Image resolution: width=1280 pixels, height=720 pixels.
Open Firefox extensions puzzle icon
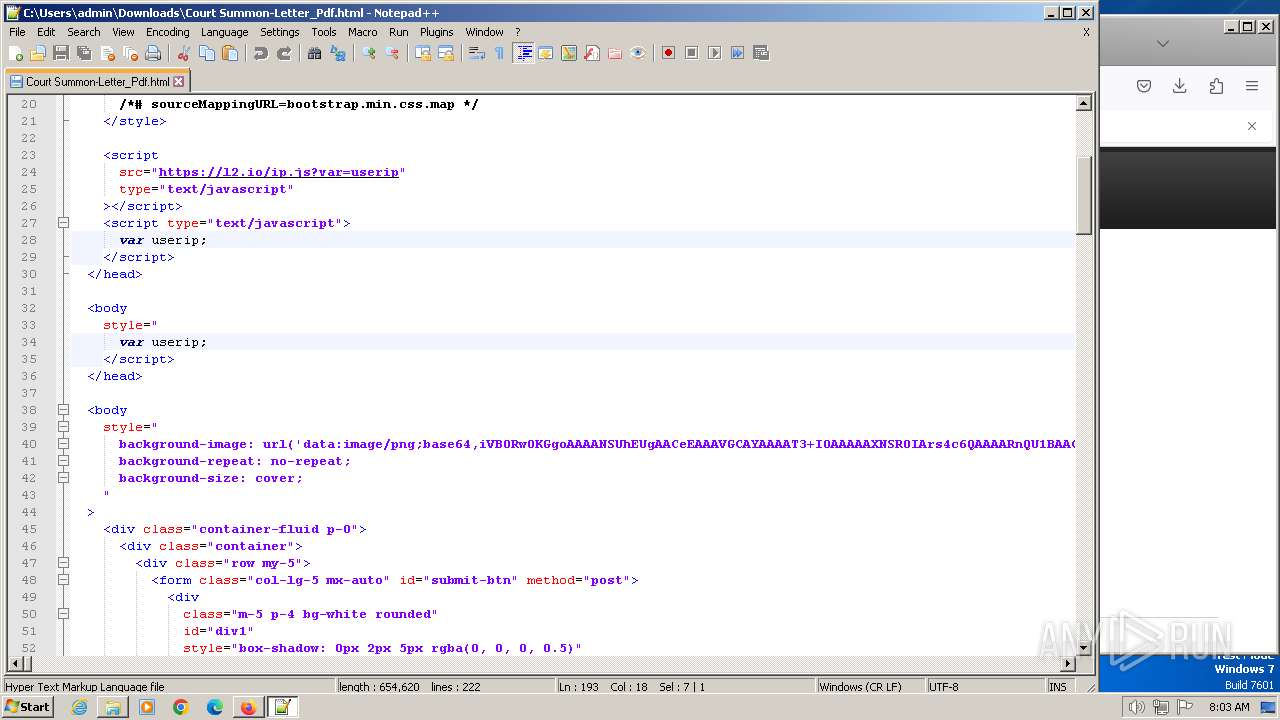(1216, 86)
